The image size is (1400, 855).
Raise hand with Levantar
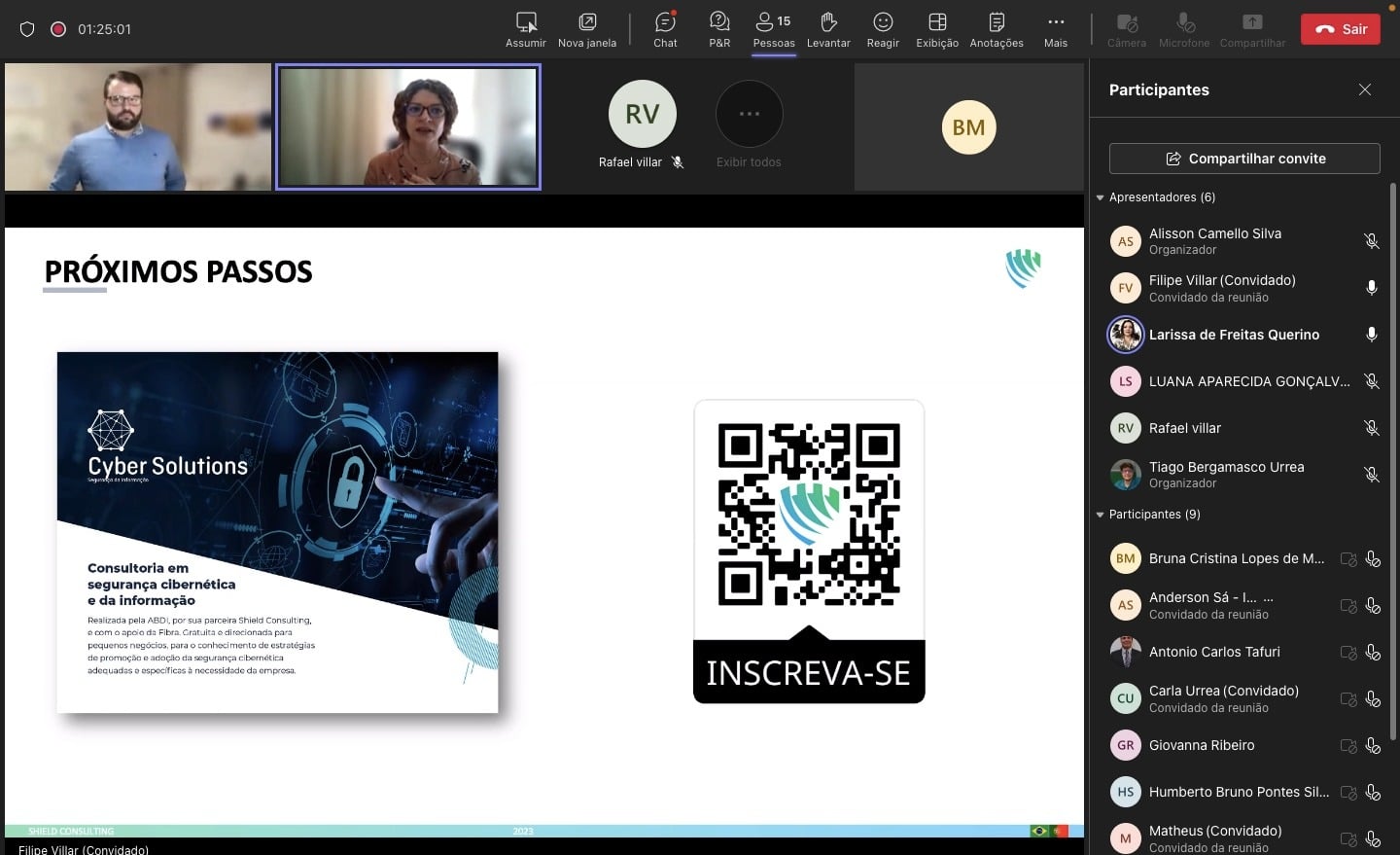(828, 29)
